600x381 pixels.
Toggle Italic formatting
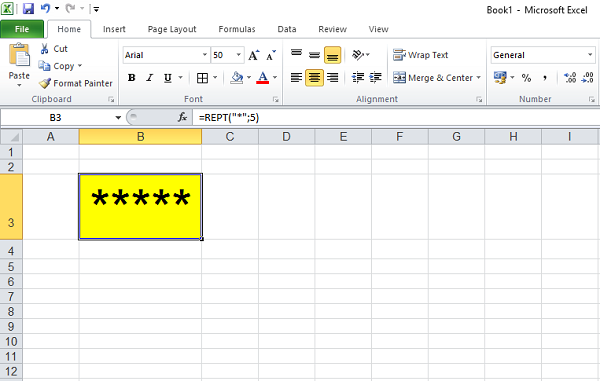click(150, 78)
